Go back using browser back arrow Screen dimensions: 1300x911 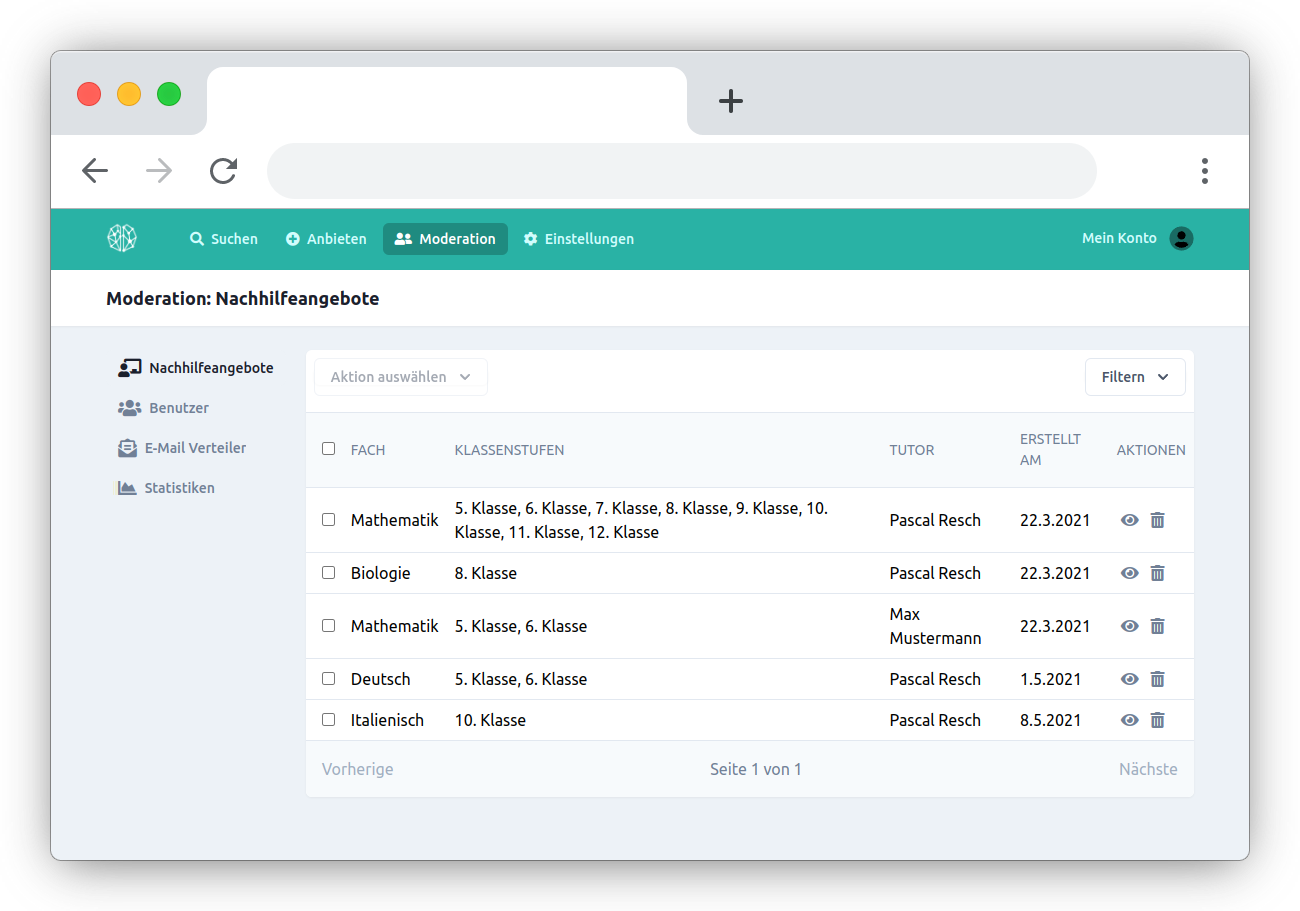click(95, 171)
